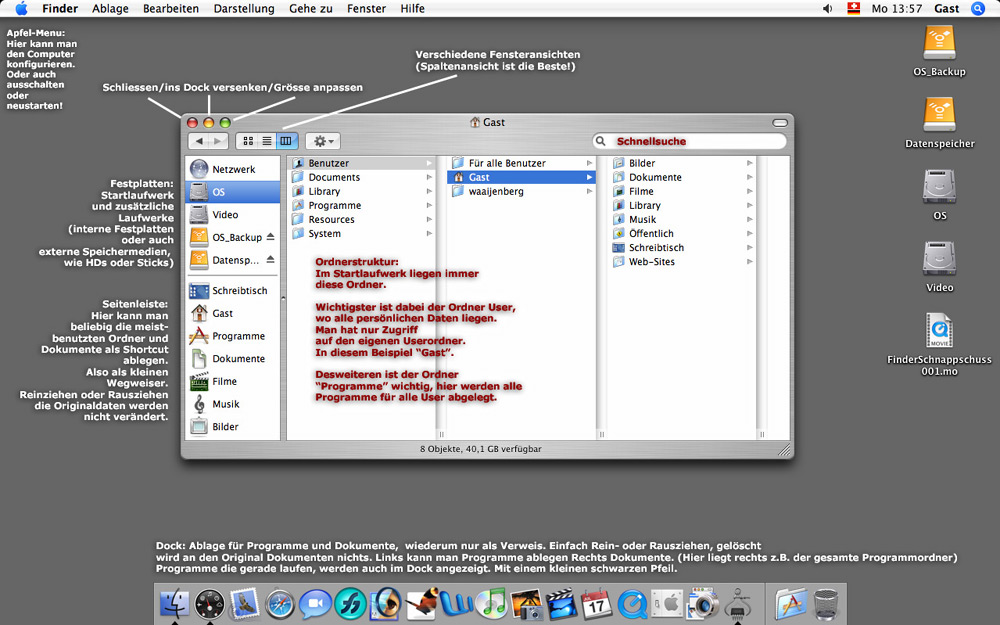1000x625 pixels.
Task: Toggle the toolbar with the pill button
Action: coord(779,122)
